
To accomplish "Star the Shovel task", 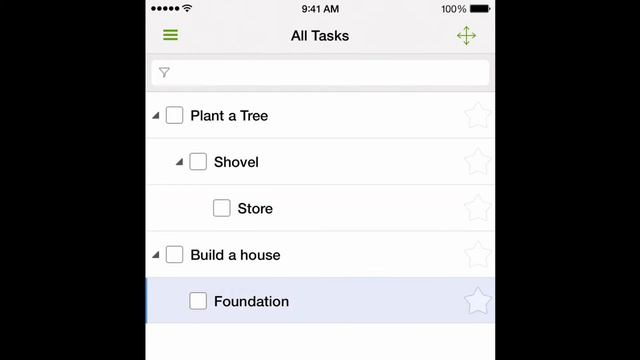I will coord(477,162).
